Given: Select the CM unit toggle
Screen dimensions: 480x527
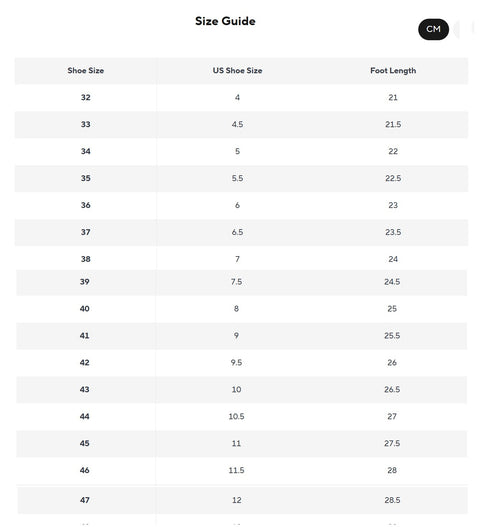Looking at the screenshot, I should point(433,29).
